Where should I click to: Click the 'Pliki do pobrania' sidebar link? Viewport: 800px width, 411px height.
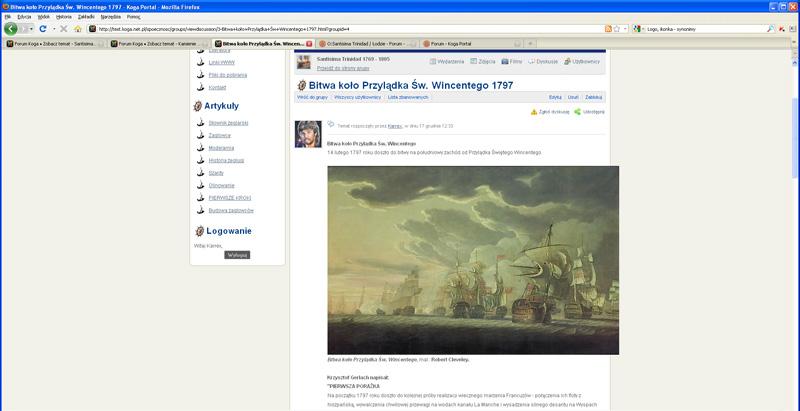pyautogui.click(x=228, y=75)
